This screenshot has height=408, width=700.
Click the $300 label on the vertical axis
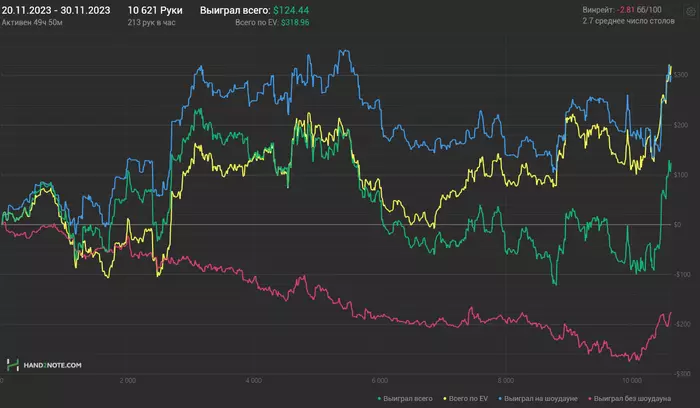(x=681, y=75)
